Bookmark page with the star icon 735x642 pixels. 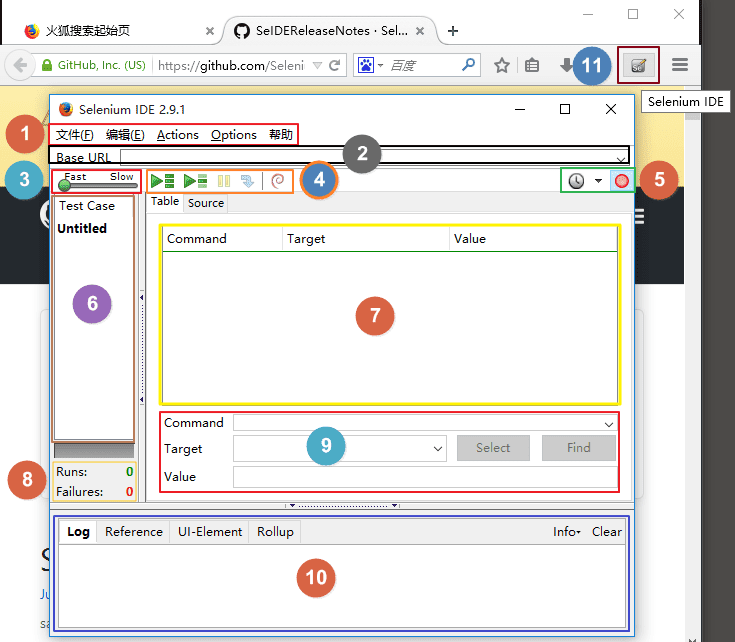[x=502, y=65]
